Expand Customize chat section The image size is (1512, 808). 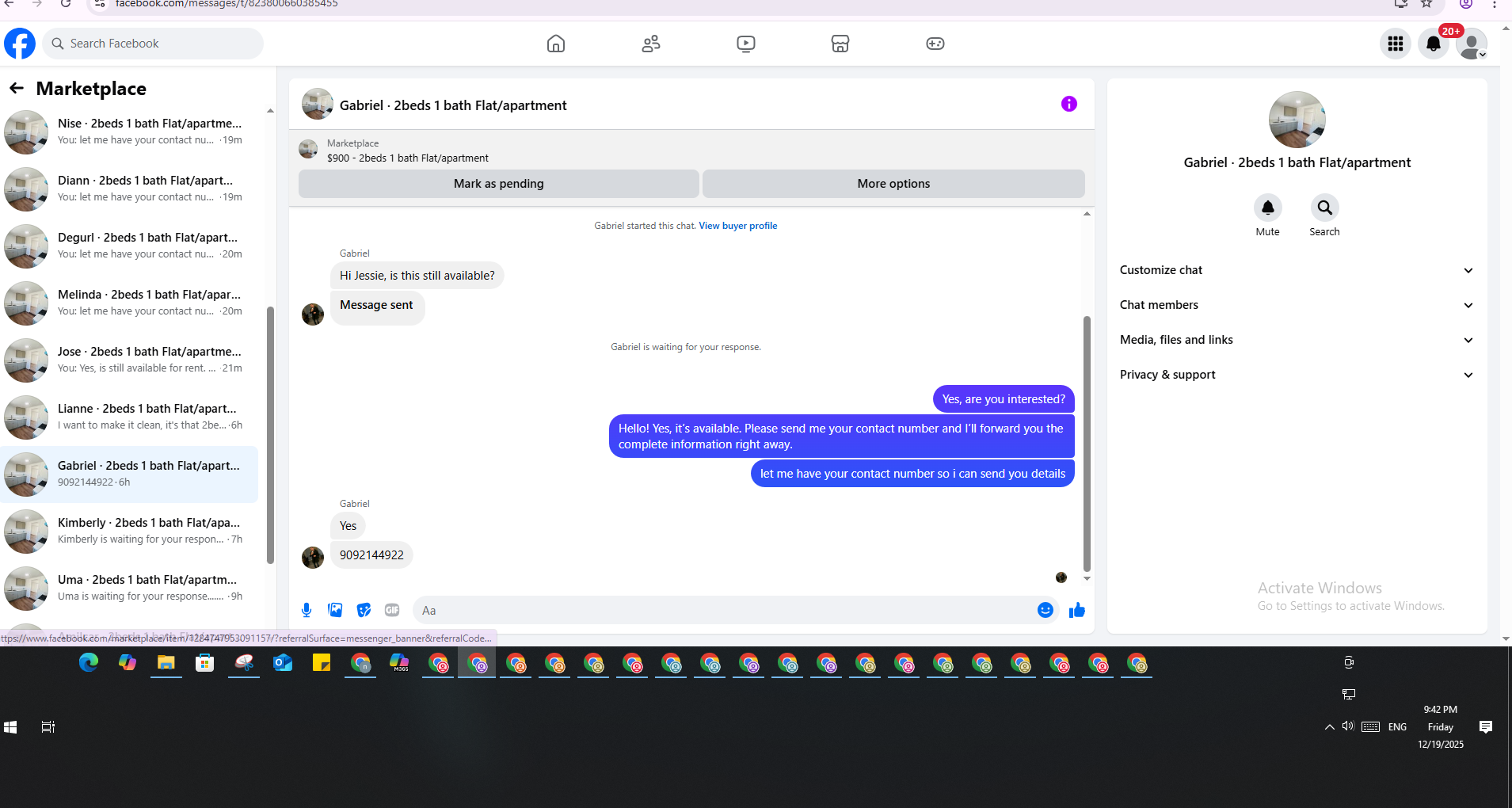point(1297,270)
